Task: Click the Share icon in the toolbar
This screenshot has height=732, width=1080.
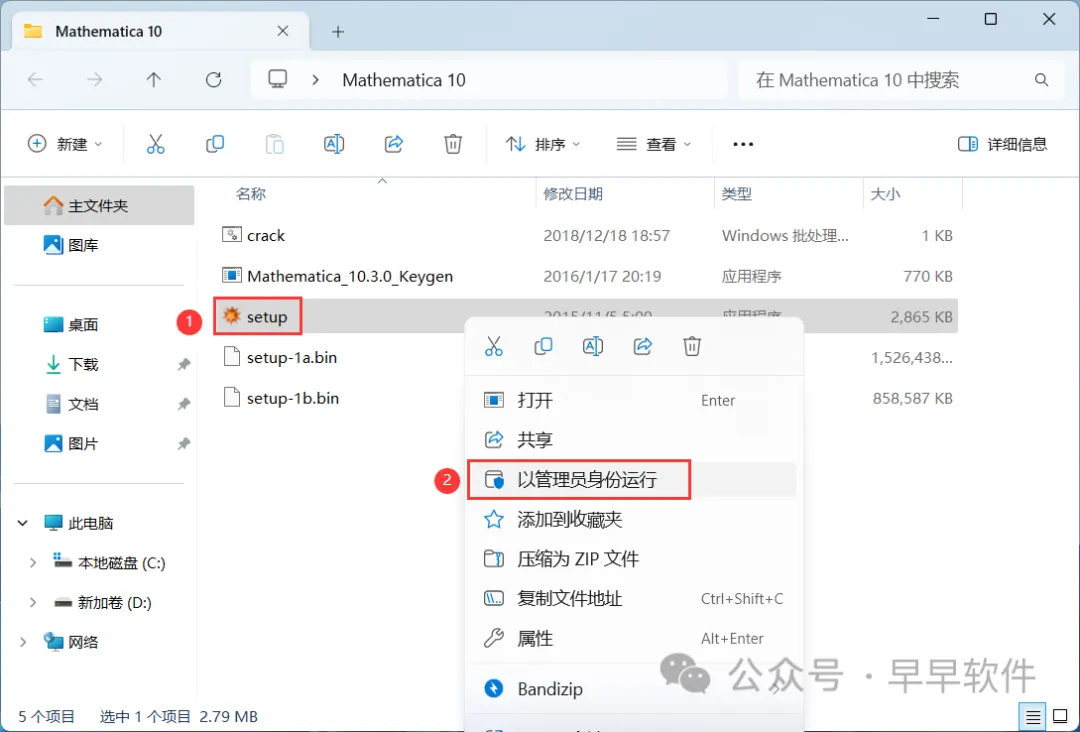Action: point(393,144)
